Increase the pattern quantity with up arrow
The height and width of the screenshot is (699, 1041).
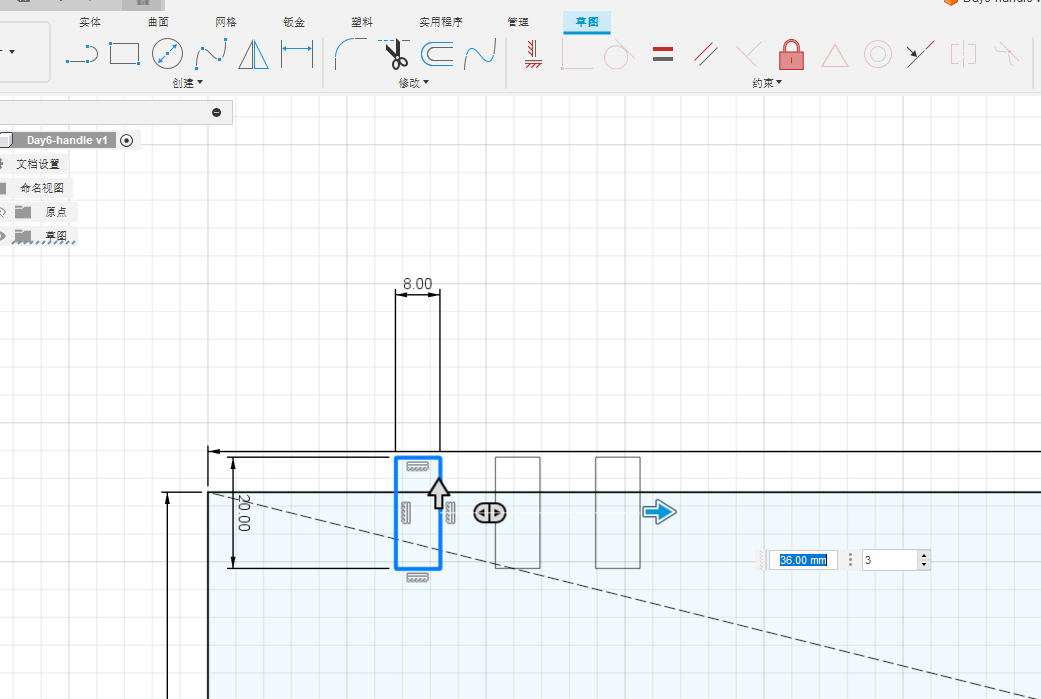pyautogui.click(x=923, y=555)
